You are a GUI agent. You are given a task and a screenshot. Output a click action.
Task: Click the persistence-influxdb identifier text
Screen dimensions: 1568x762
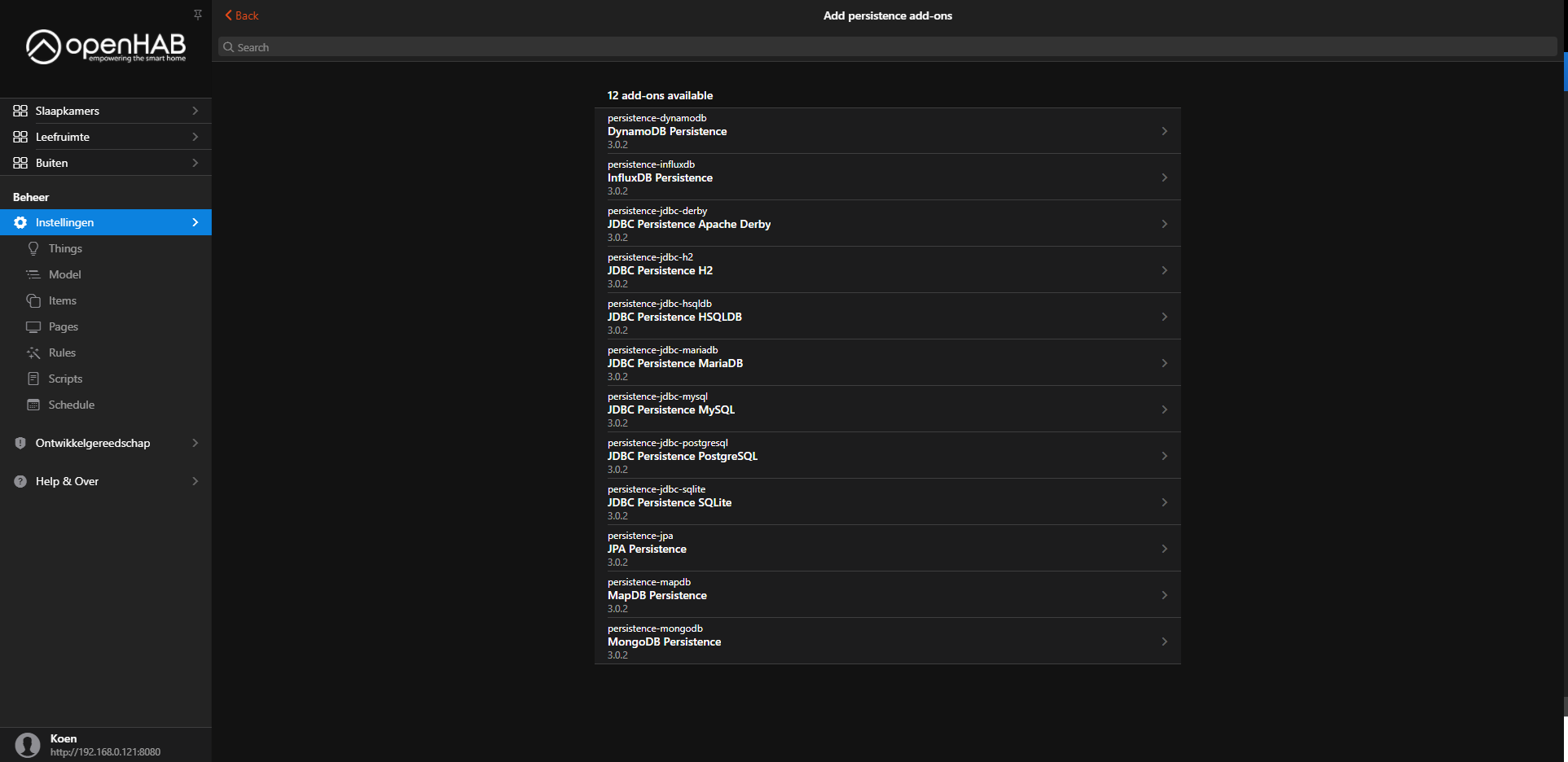point(651,164)
